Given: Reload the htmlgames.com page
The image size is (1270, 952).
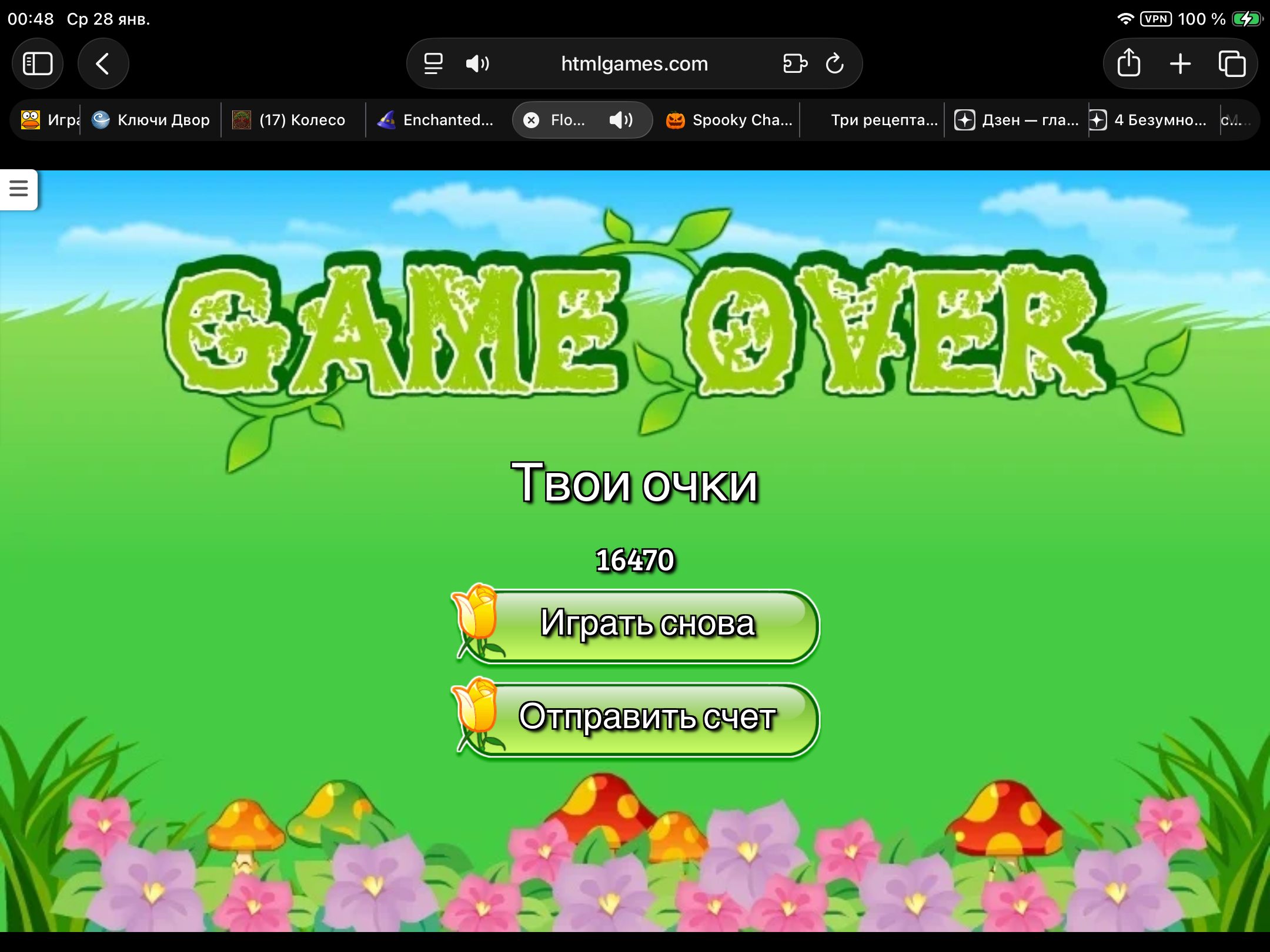Looking at the screenshot, I should [x=834, y=63].
